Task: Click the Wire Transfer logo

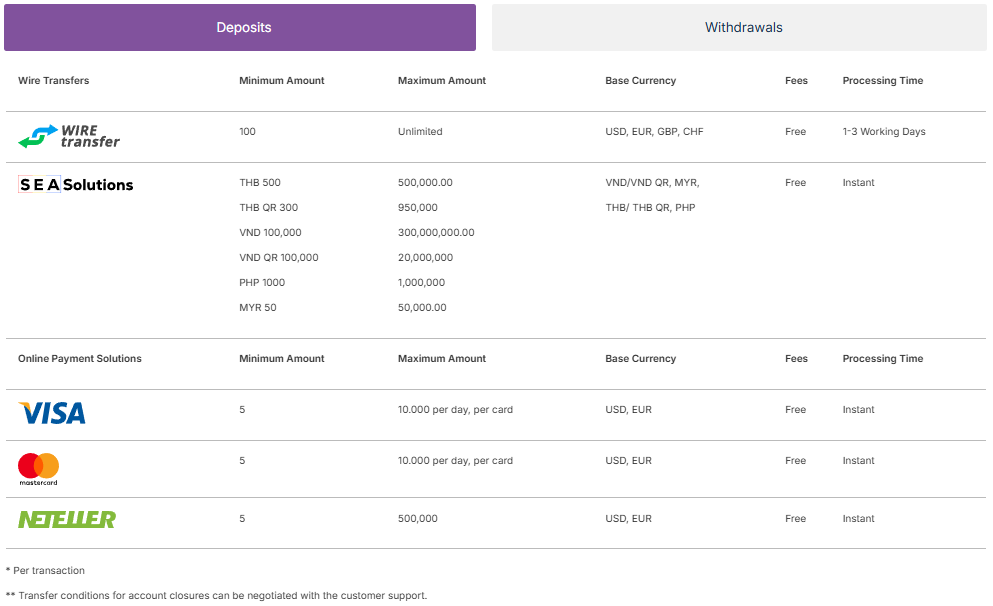Action: coord(69,136)
